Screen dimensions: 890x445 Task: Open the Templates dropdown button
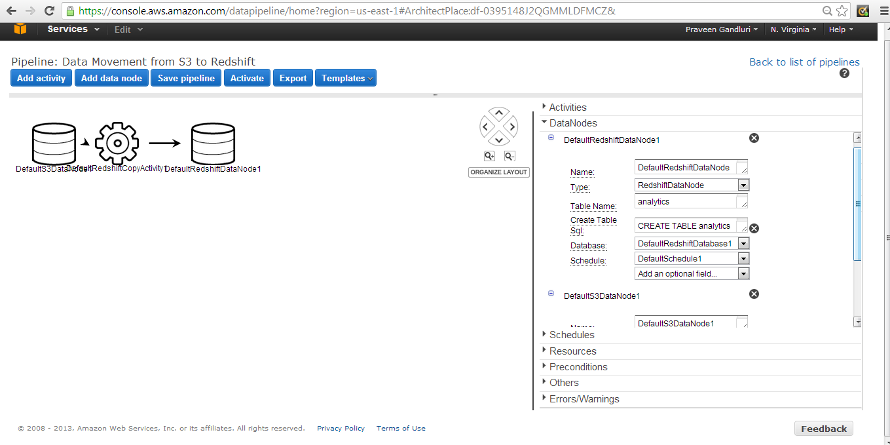click(346, 78)
